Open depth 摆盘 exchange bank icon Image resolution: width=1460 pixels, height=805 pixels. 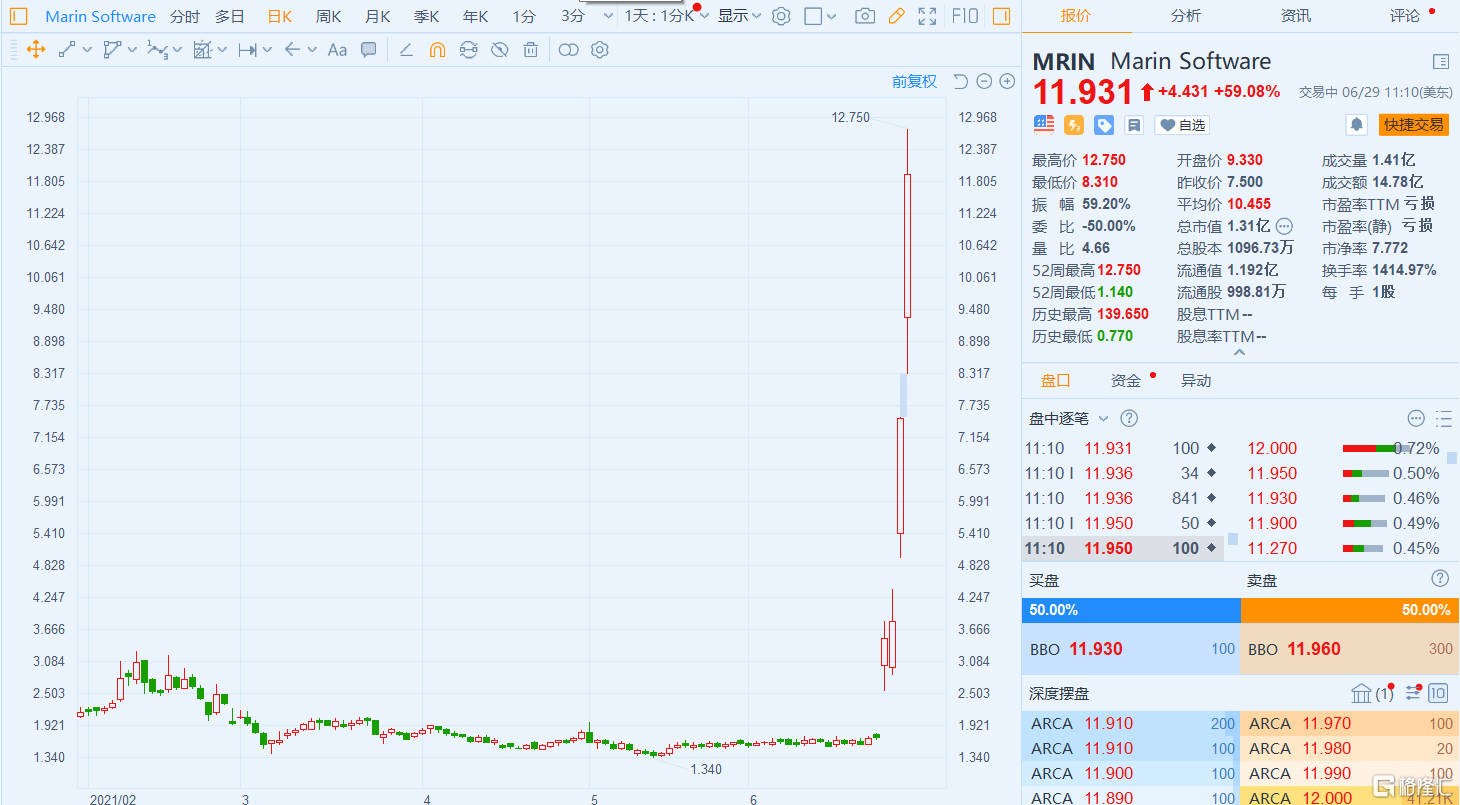pyautogui.click(x=1361, y=693)
